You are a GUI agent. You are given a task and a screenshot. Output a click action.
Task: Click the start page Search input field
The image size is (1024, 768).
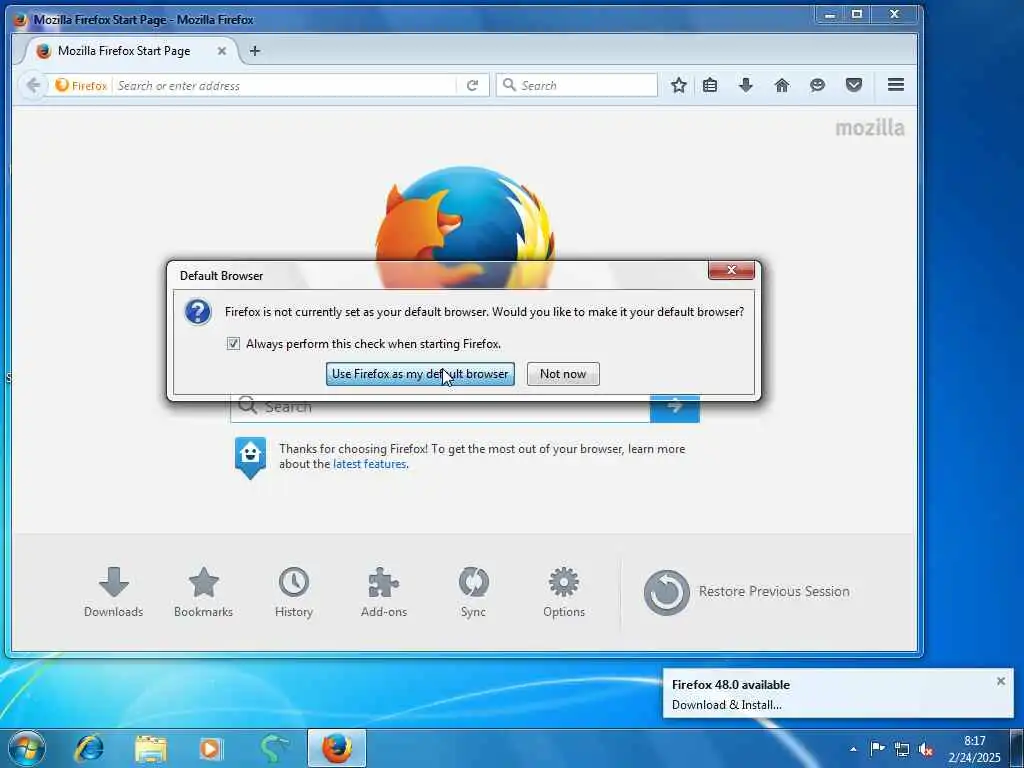[440, 408]
